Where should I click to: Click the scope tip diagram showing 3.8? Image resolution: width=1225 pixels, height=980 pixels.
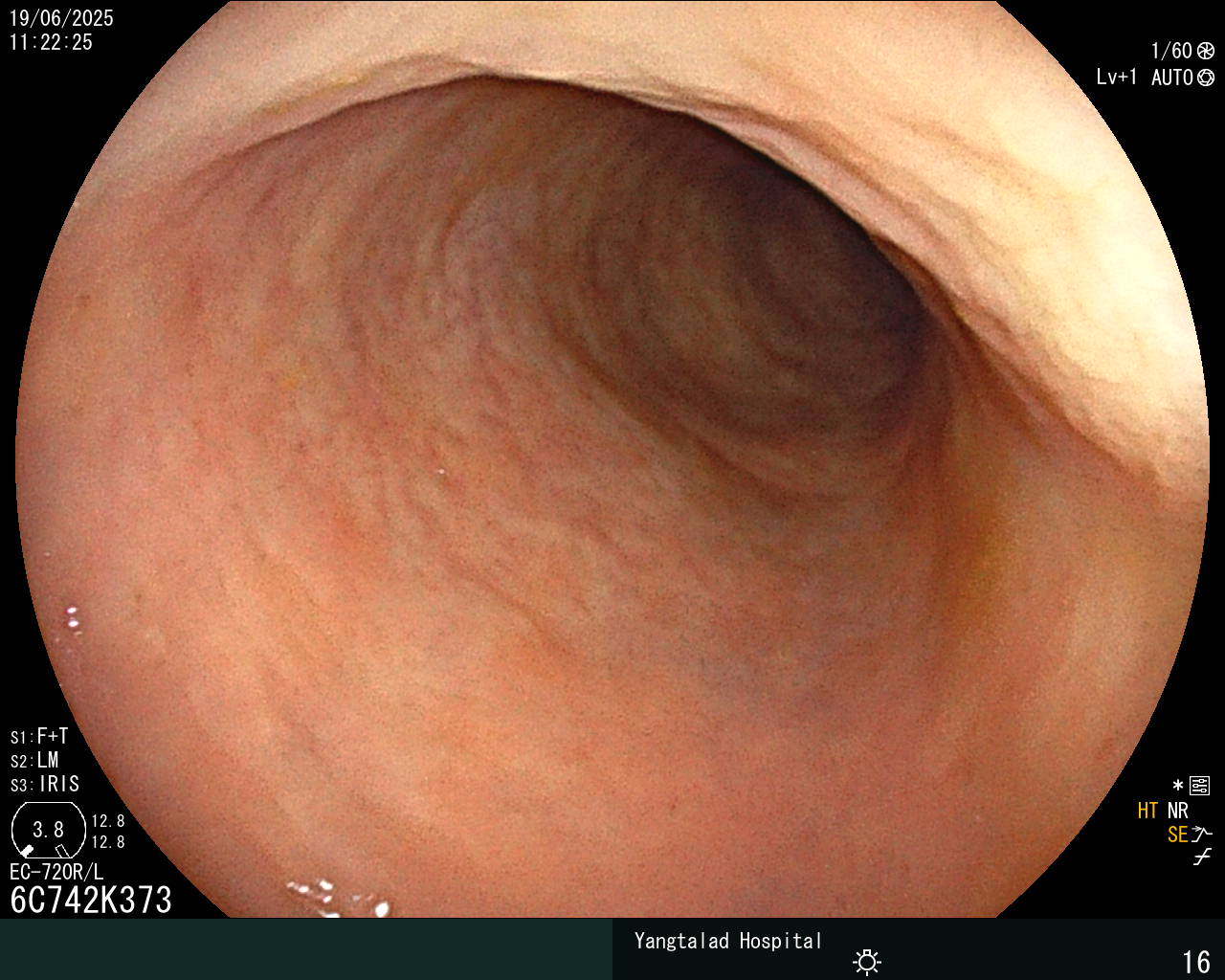coord(49,830)
